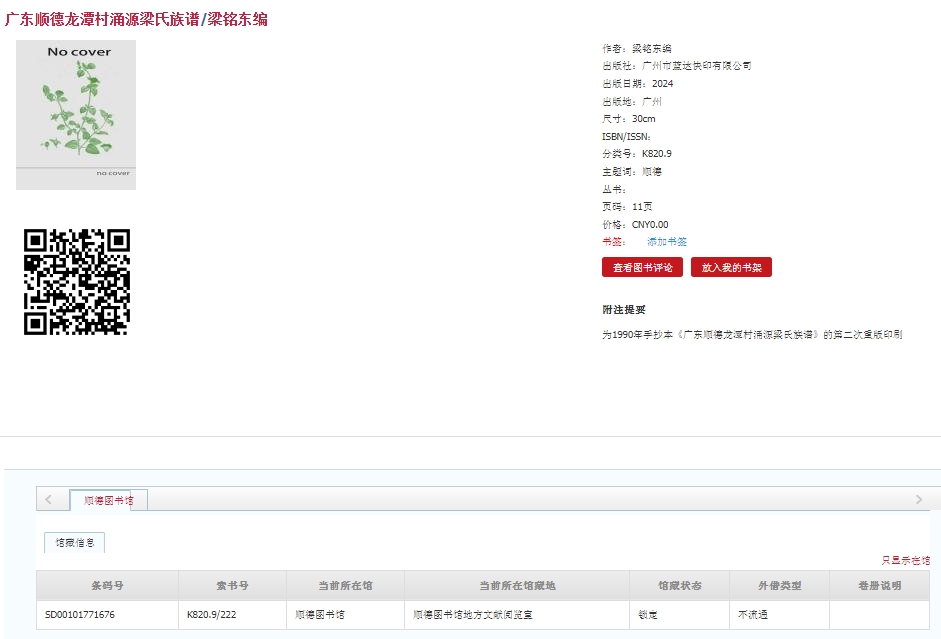Open the 查看图书评论 button
Image resolution: width=941 pixels, height=639 pixels.
642,268
